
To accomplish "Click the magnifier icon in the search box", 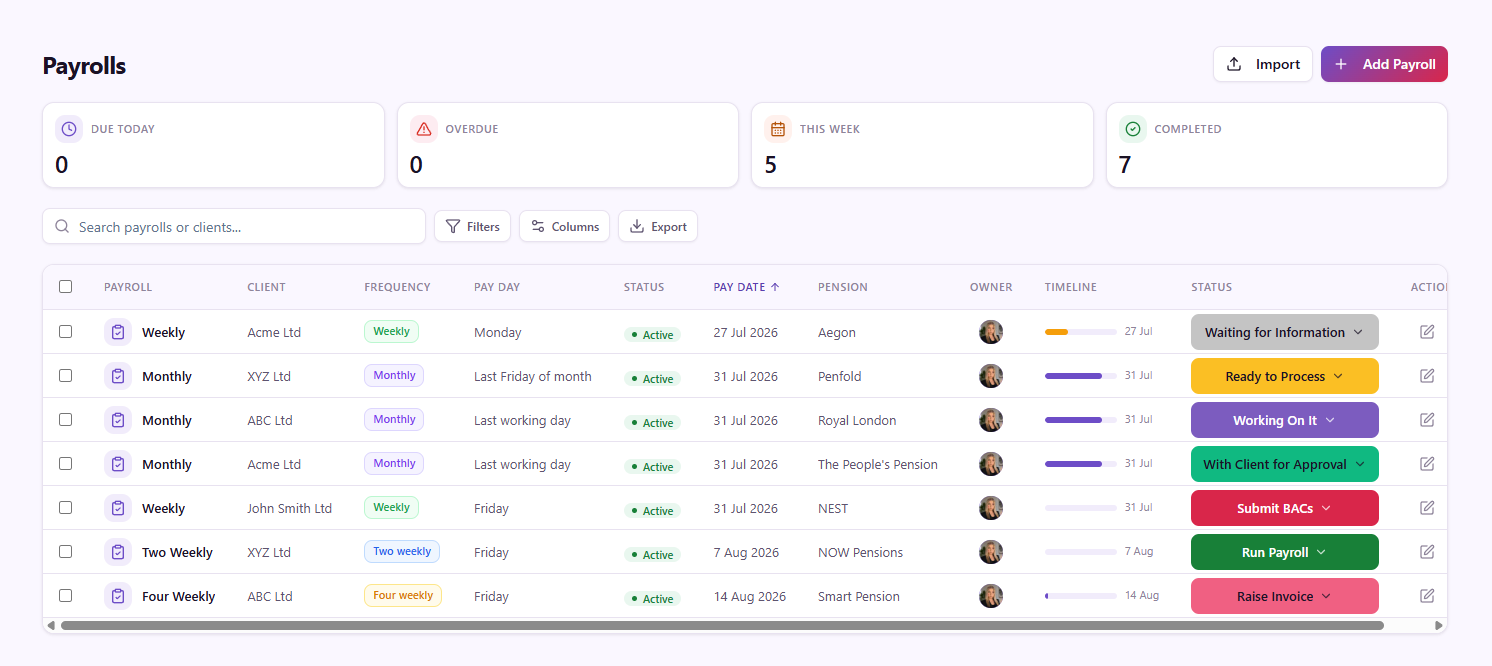I will click(x=63, y=227).
